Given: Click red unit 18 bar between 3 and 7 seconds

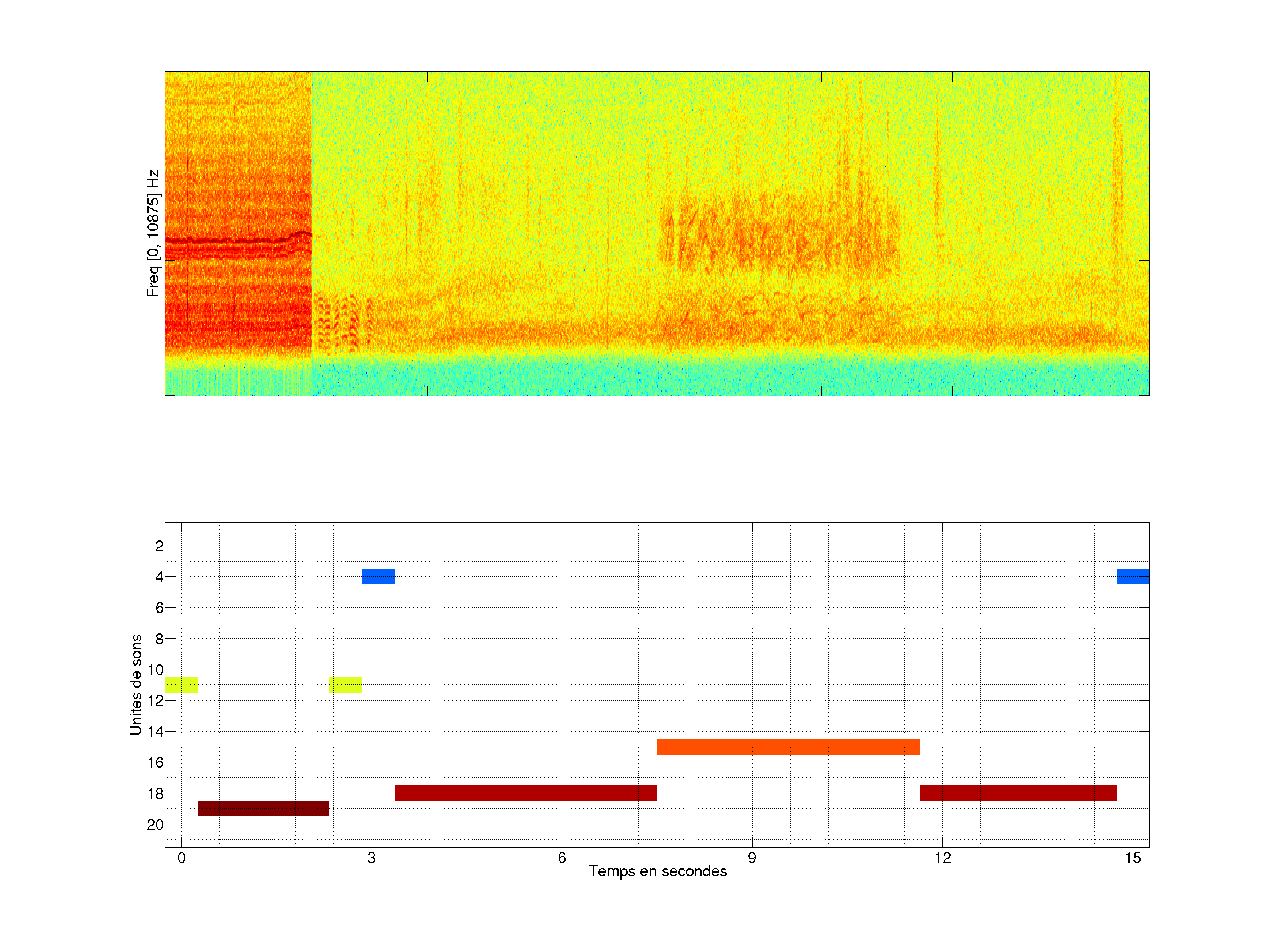Looking at the screenshot, I should 525,792.
